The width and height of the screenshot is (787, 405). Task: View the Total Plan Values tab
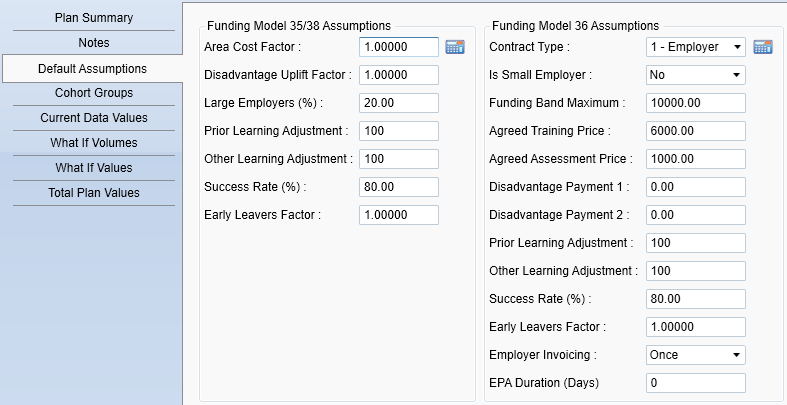pos(94,193)
